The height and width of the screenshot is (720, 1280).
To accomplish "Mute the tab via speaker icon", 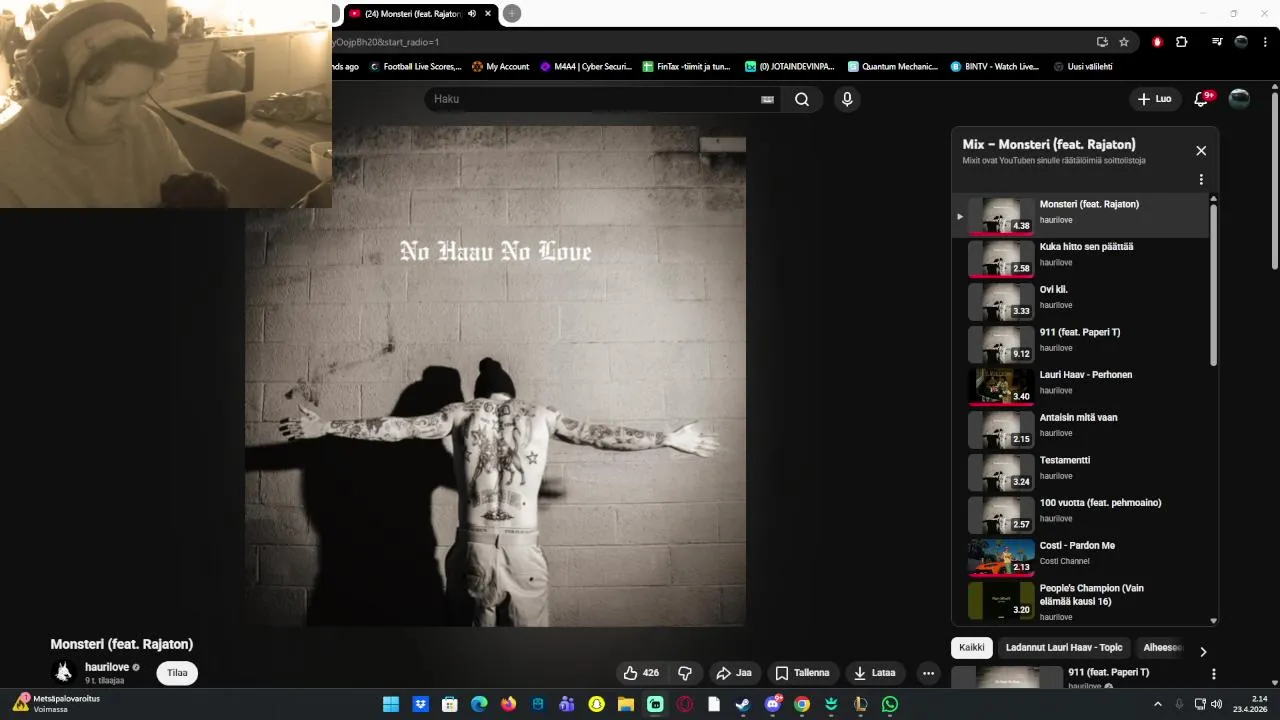I will click(472, 13).
